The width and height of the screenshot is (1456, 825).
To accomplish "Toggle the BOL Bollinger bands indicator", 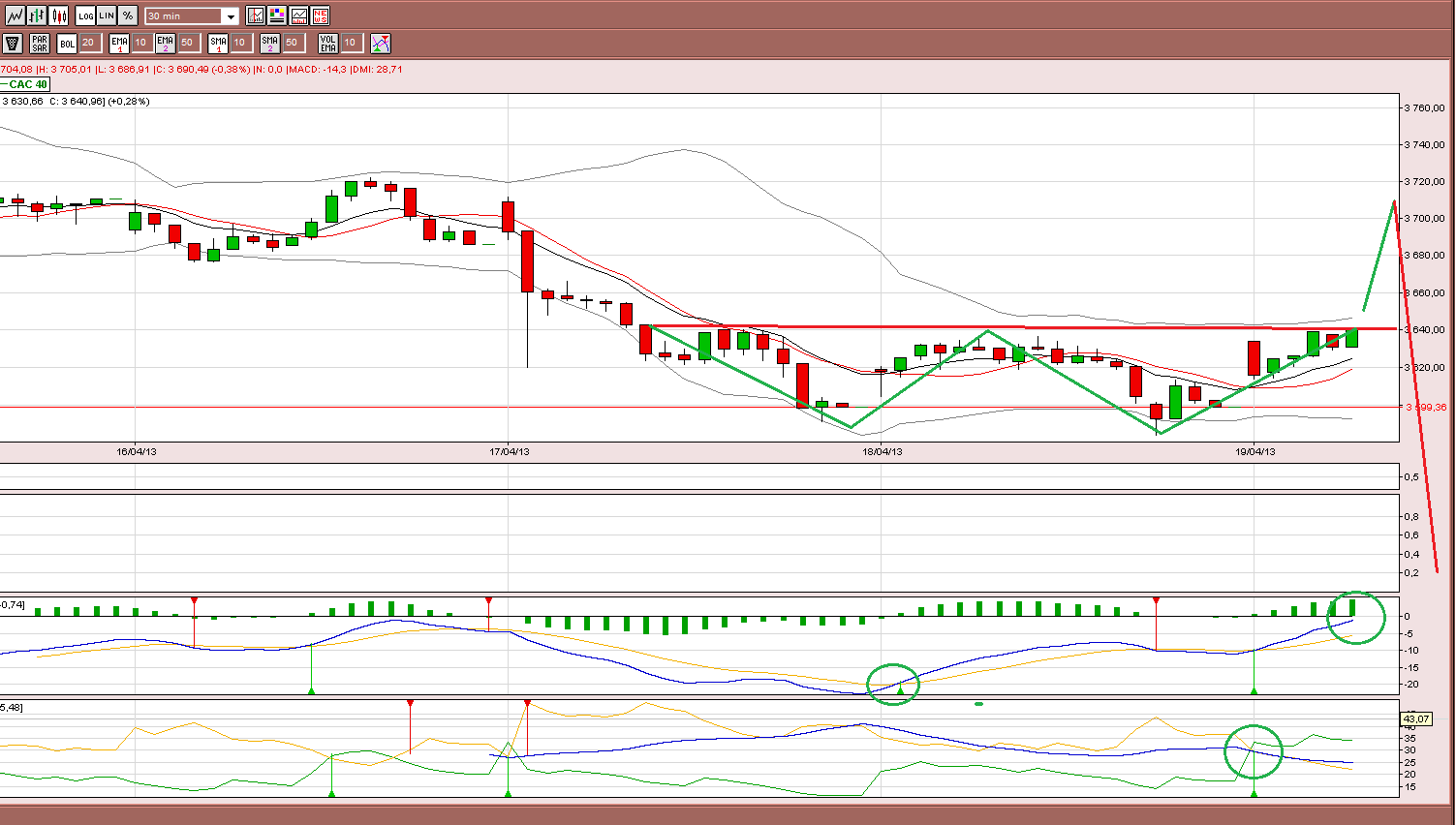I will tap(67, 44).
